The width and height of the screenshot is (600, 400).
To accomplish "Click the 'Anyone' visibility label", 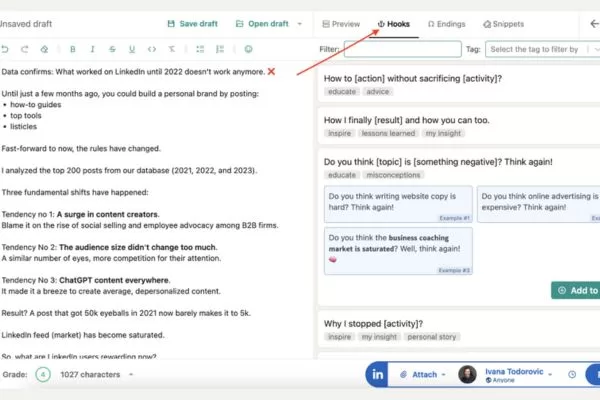I will click(x=500, y=380).
